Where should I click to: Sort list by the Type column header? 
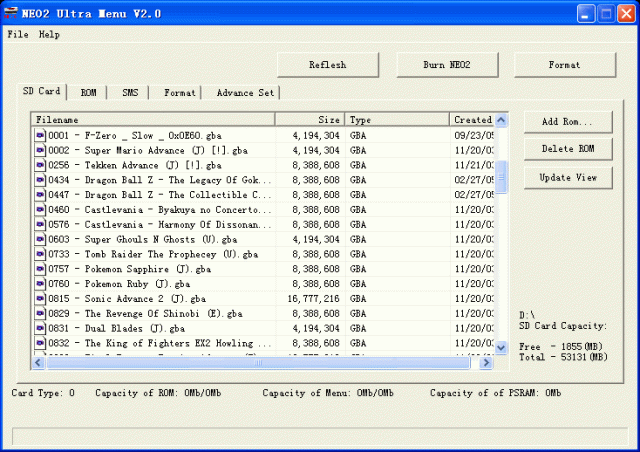click(397, 120)
